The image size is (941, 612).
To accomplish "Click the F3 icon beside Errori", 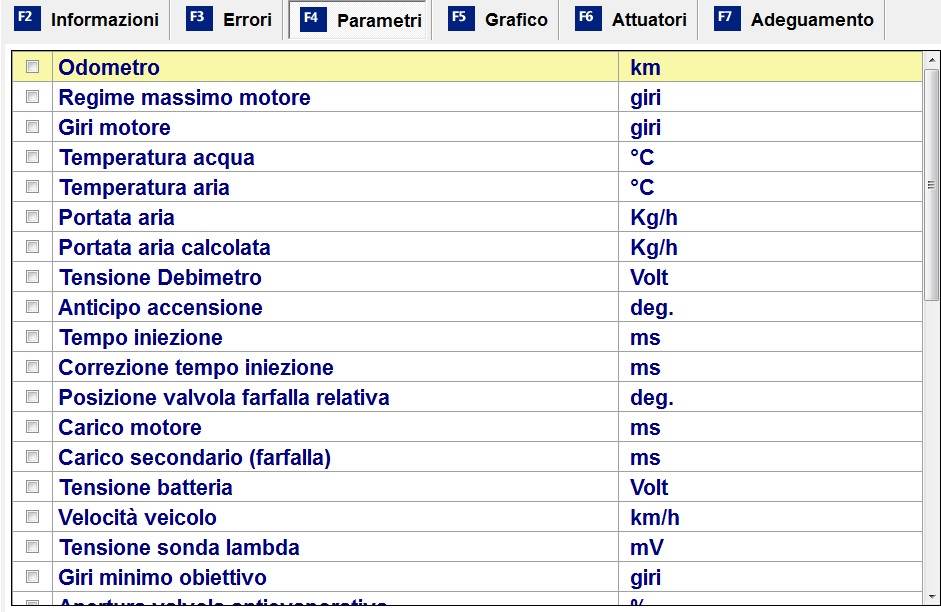I will click(x=199, y=18).
